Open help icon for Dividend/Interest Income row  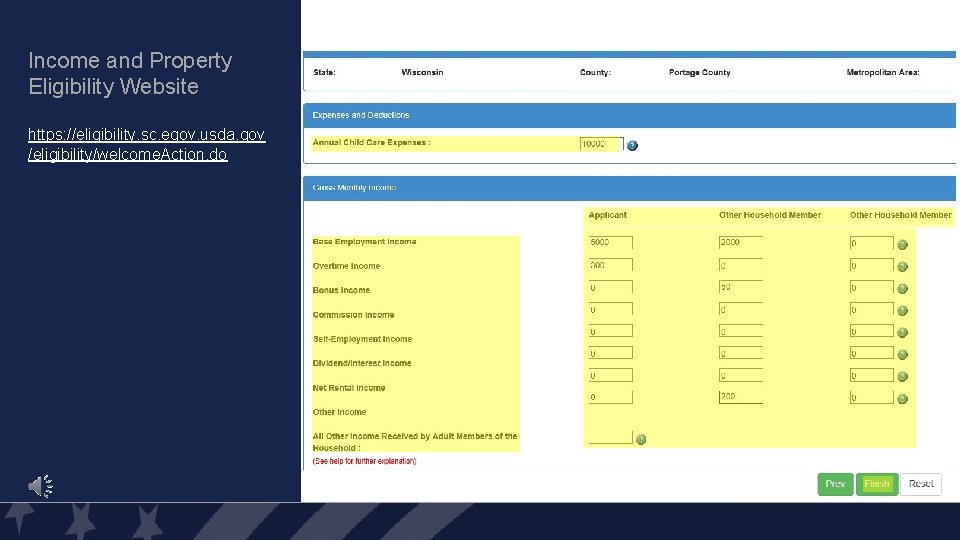pyautogui.click(x=902, y=355)
